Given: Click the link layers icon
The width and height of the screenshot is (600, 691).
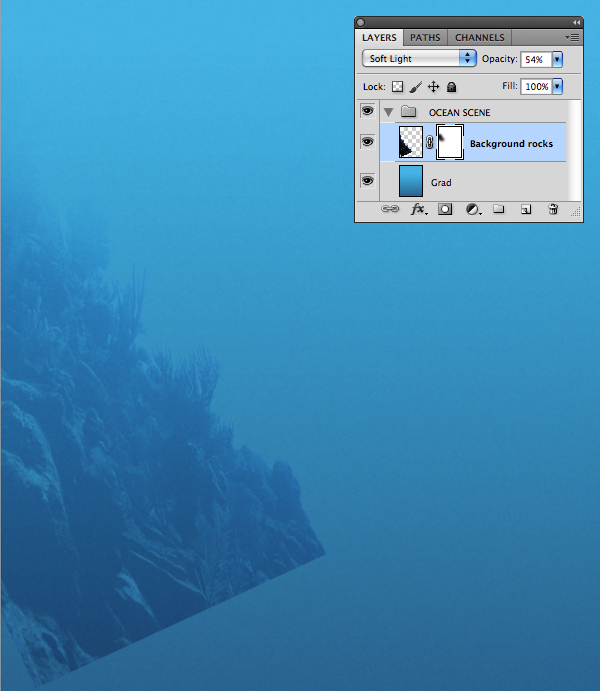Looking at the screenshot, I should (390, 209).
